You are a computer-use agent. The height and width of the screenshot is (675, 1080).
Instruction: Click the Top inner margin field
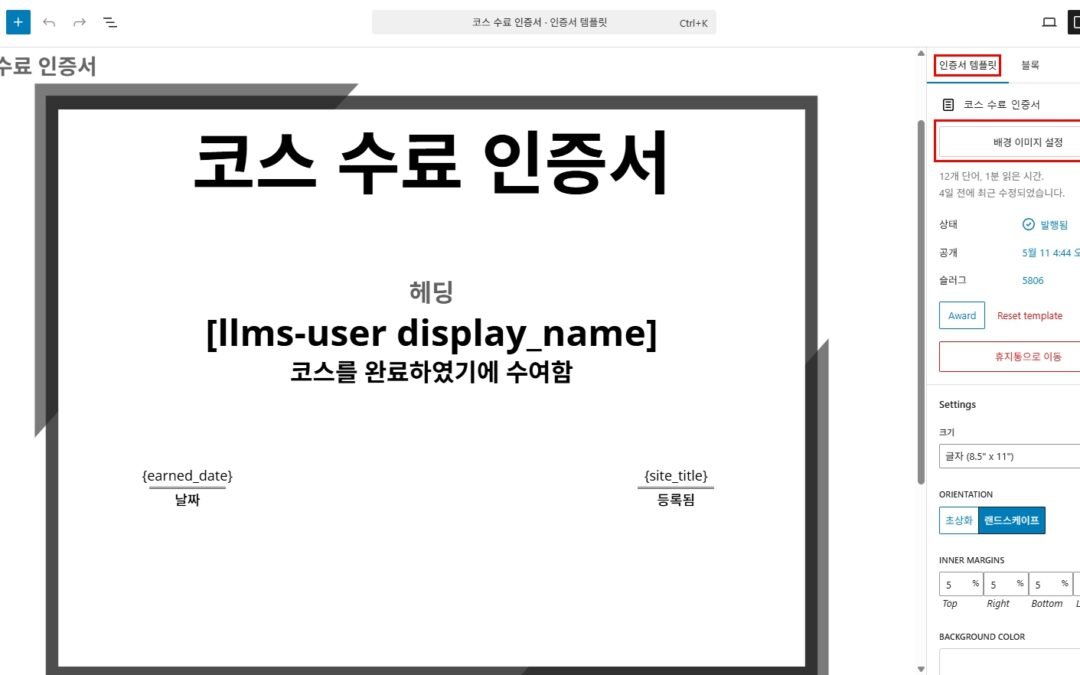click(960, 584)
